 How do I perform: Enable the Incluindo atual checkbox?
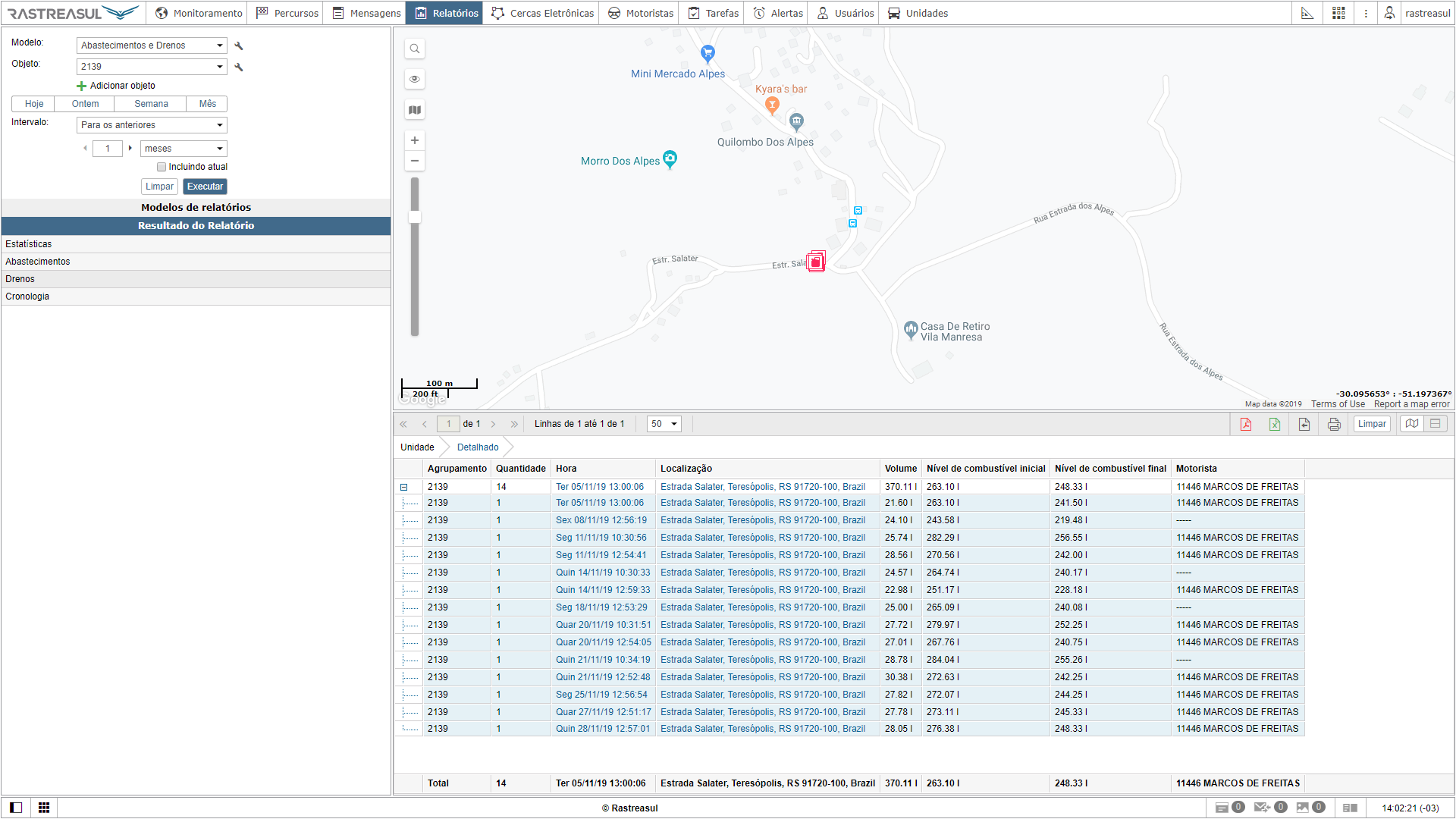coord(162,167)
